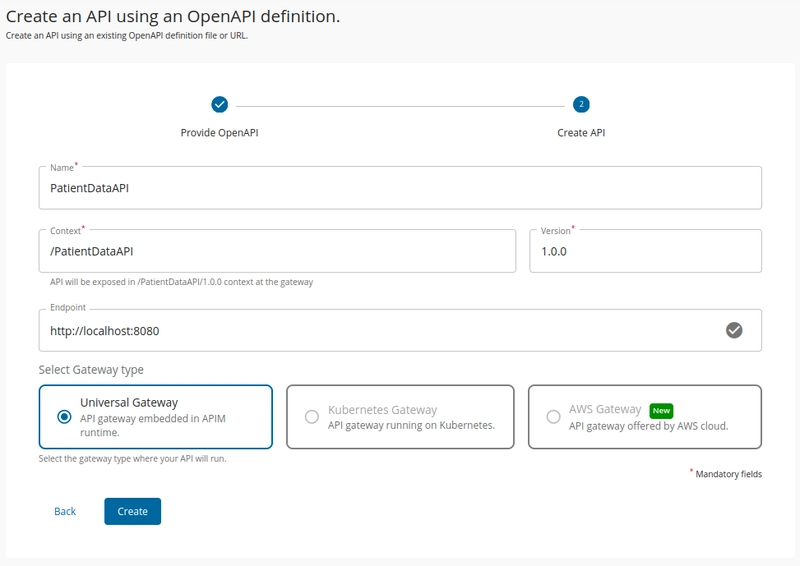Click the completed step checkmark icon

219,105
